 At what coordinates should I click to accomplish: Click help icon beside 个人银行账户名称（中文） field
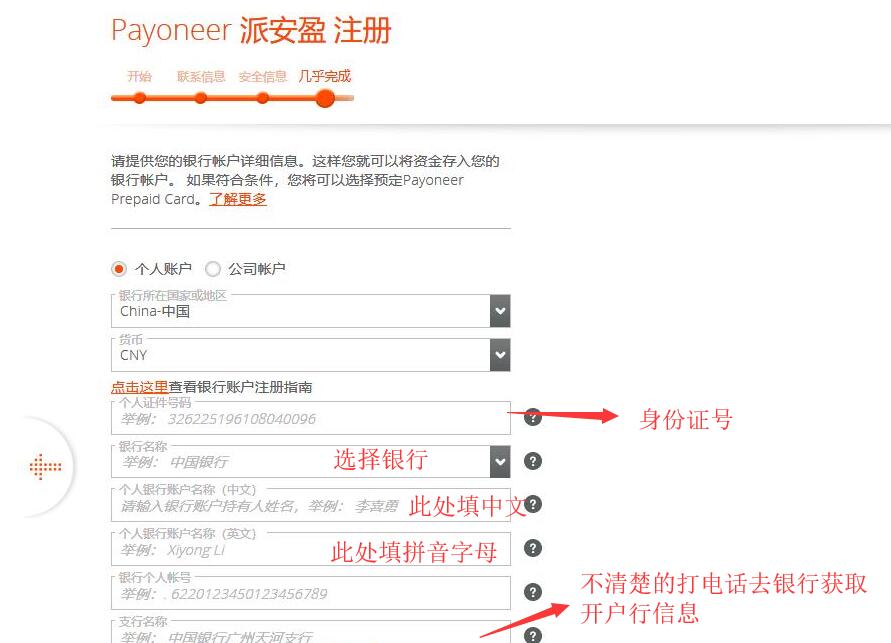[533, 504]
